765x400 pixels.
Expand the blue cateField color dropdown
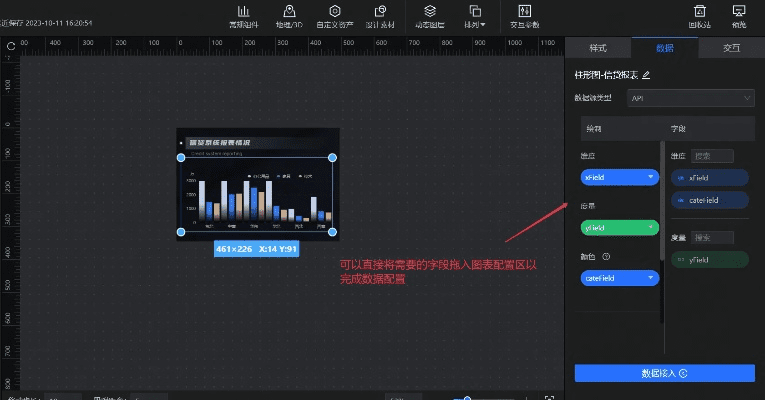(651, 278)
